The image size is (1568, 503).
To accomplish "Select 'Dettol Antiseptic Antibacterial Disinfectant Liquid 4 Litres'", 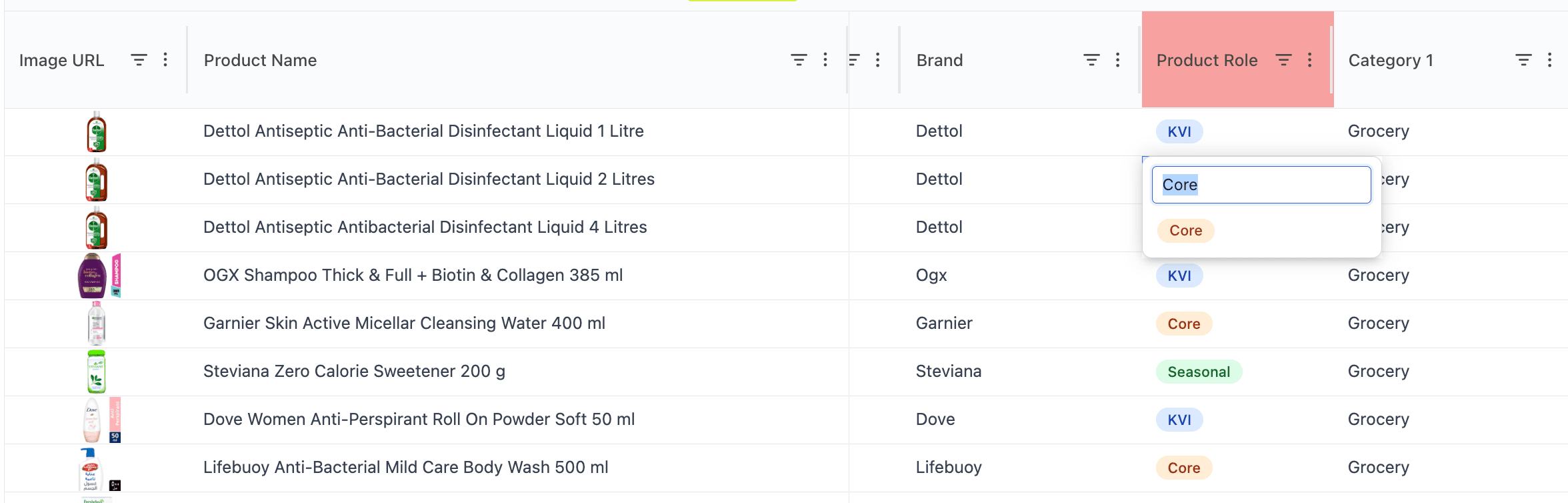I will click(425, 227).
